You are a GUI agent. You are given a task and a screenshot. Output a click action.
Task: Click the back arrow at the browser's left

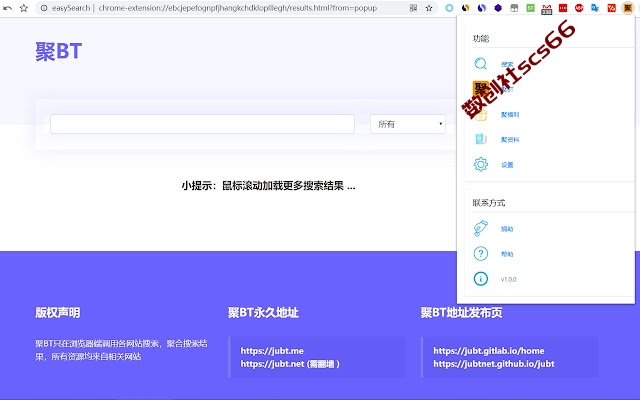click(x=7, y=8)
